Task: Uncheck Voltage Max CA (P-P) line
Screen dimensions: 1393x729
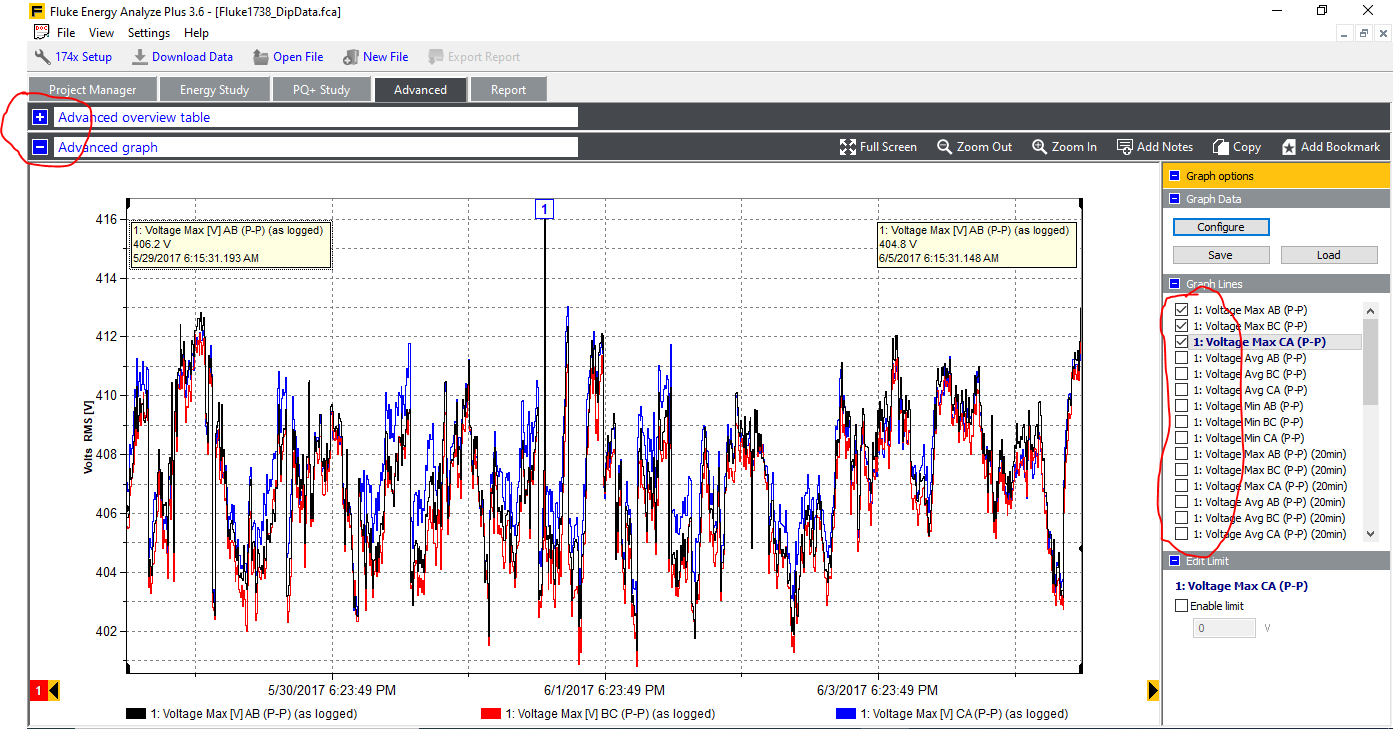Action: 1182,342
